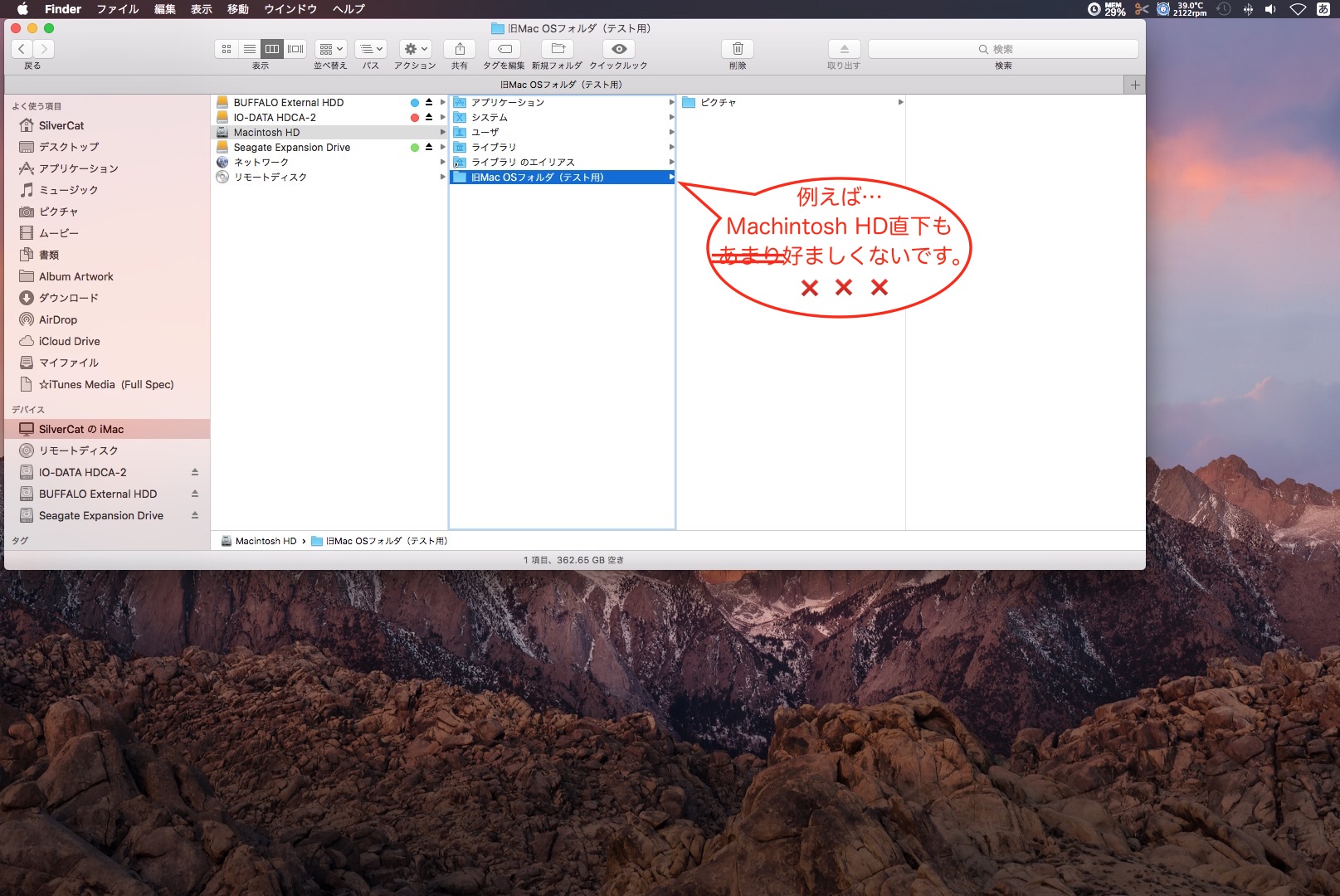Open iCloud Drive in the sidebar
The height and width of the screenshot is (896, 1340).
[x=69, y=341]
